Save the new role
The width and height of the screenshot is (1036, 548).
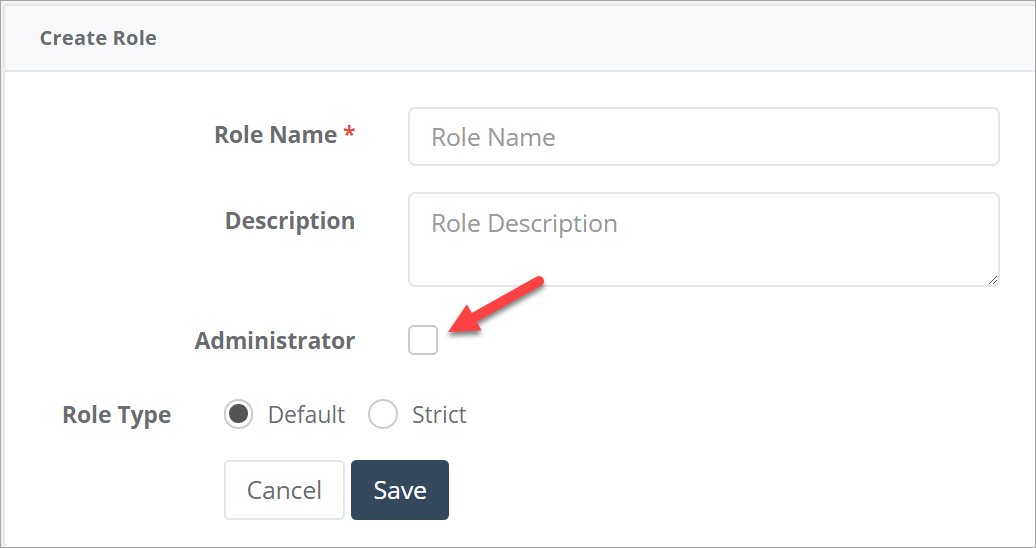[x=399, y=490]
